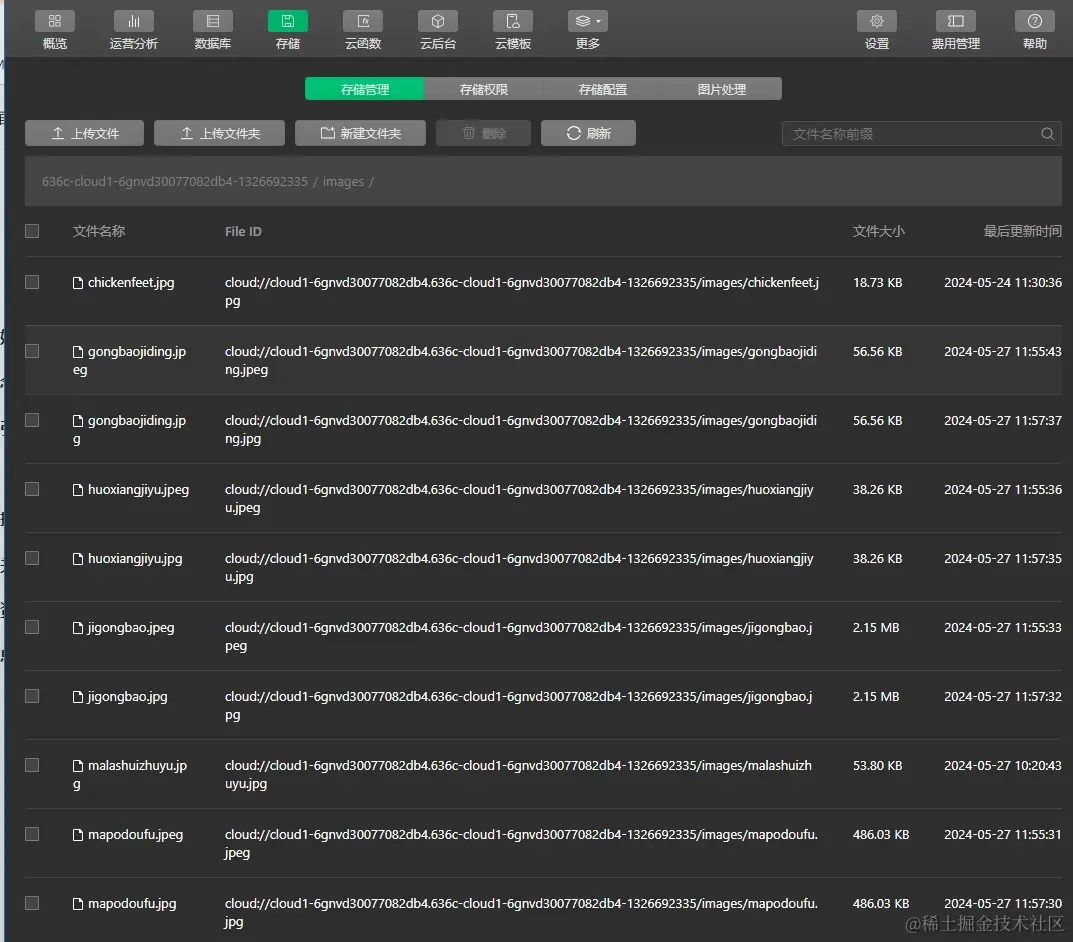Click the 新建文件夹 new folder button
The width and height of the screenshot is (1073, 942).
tap(361, 133)
